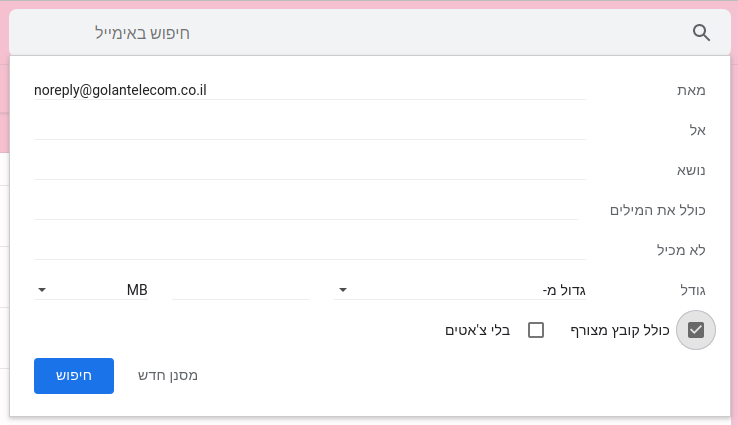Click the נושא subject input field
Viewport: 738px width, 425px height.
[x=310, y=170]
